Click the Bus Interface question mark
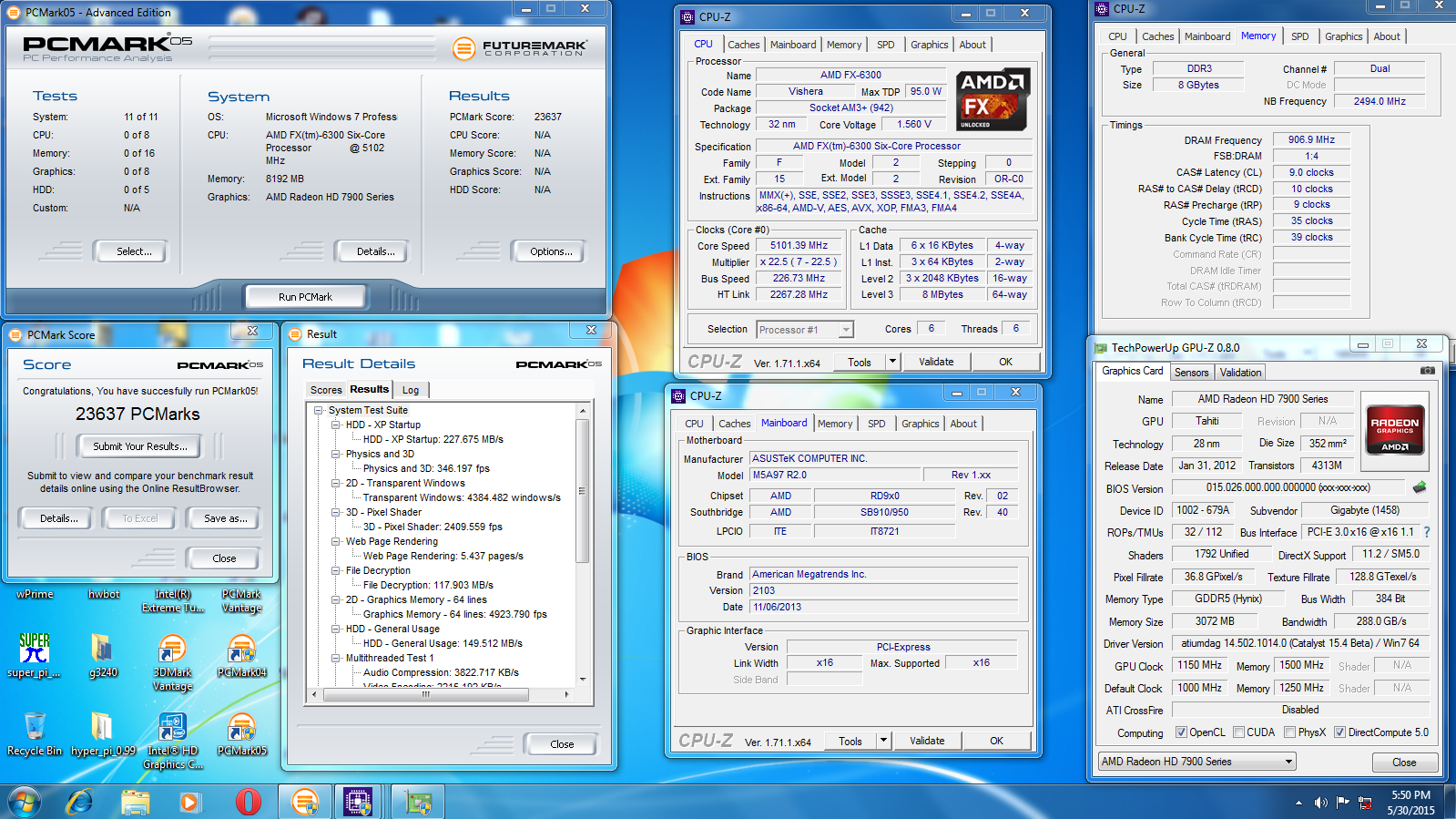The width and height of the screenshot is (1456, 819). (x=1427, y=532)
